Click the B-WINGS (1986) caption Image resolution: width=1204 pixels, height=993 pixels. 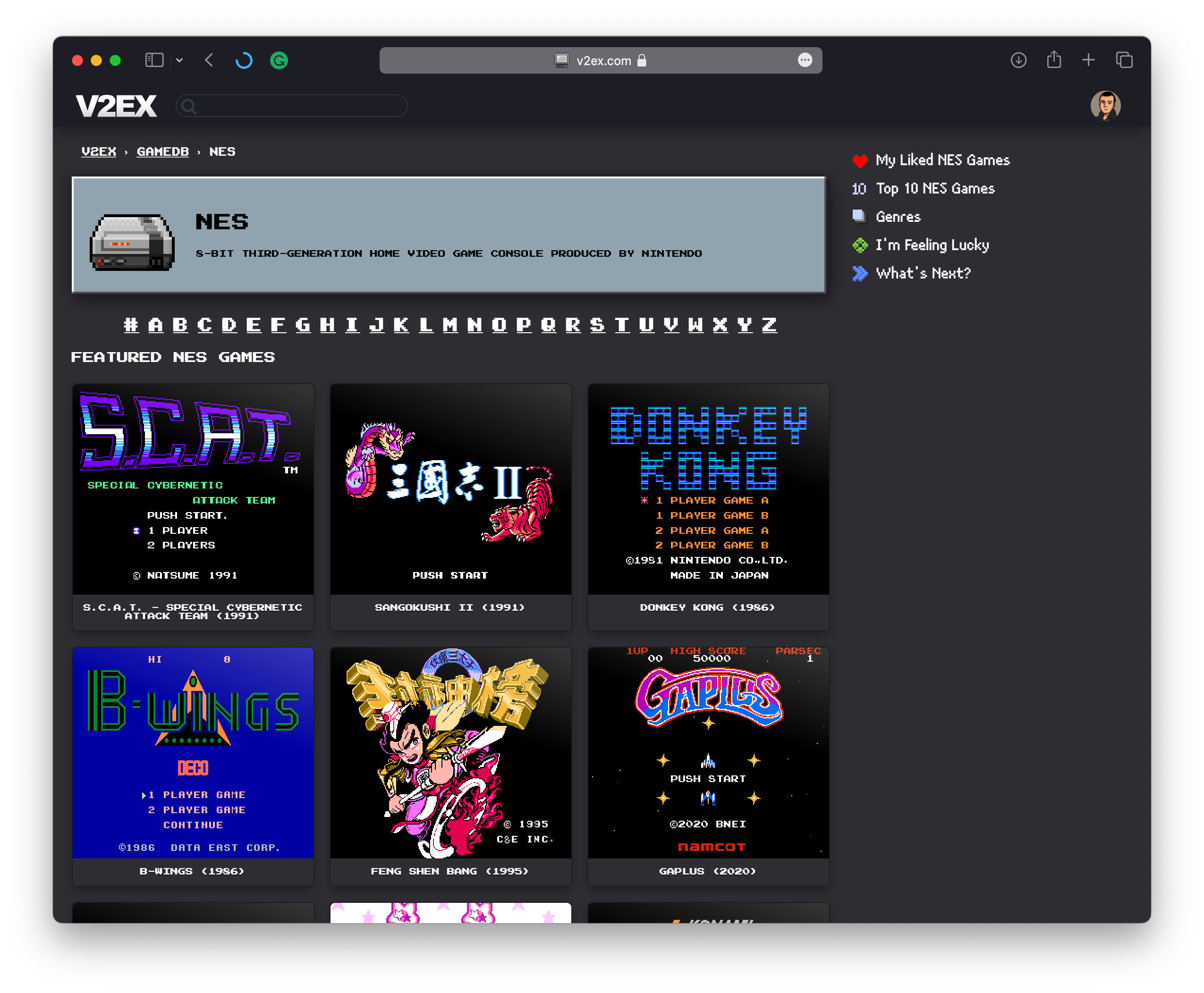coord(192,871)
